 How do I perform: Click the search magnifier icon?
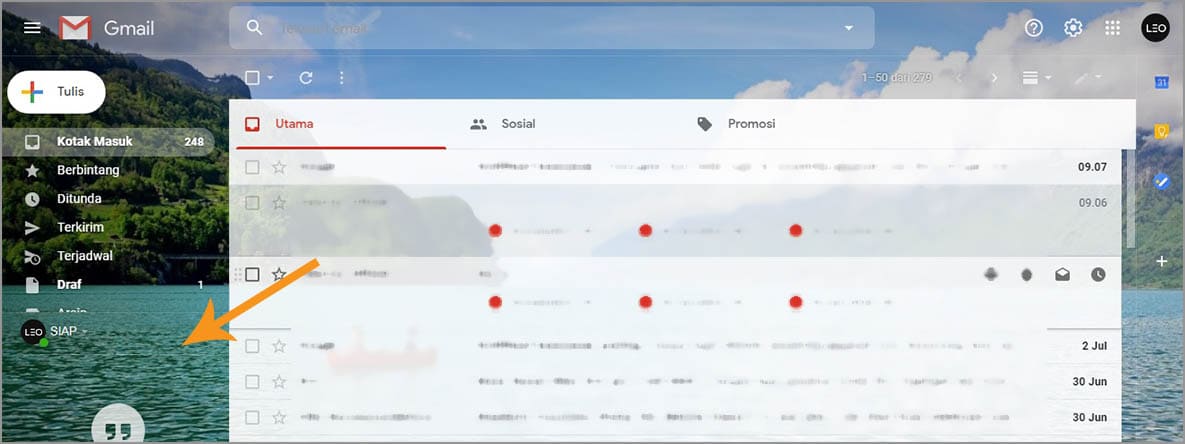255,28
